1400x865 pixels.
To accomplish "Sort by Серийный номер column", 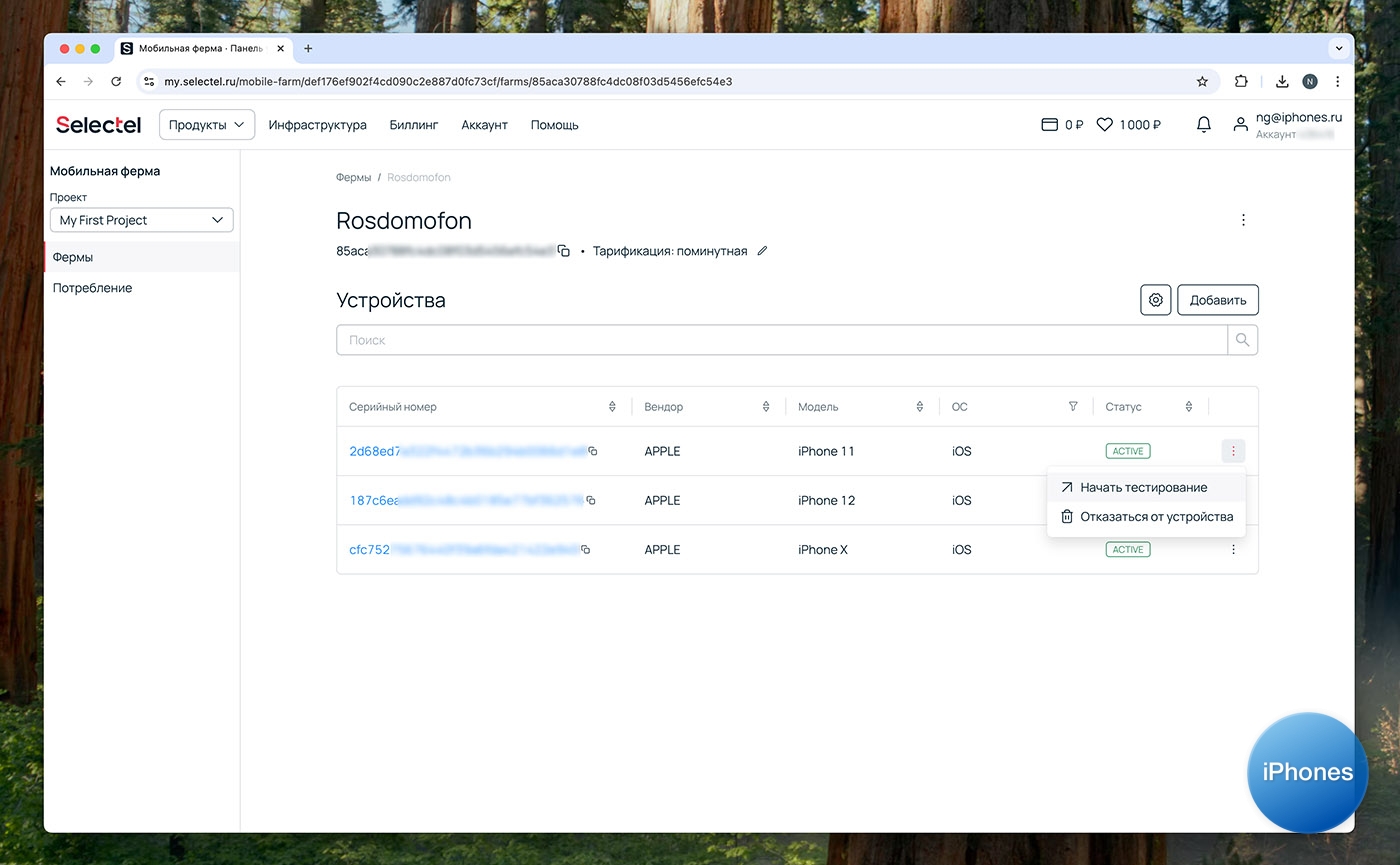I will pyautogui.click(x=612, y=407).
